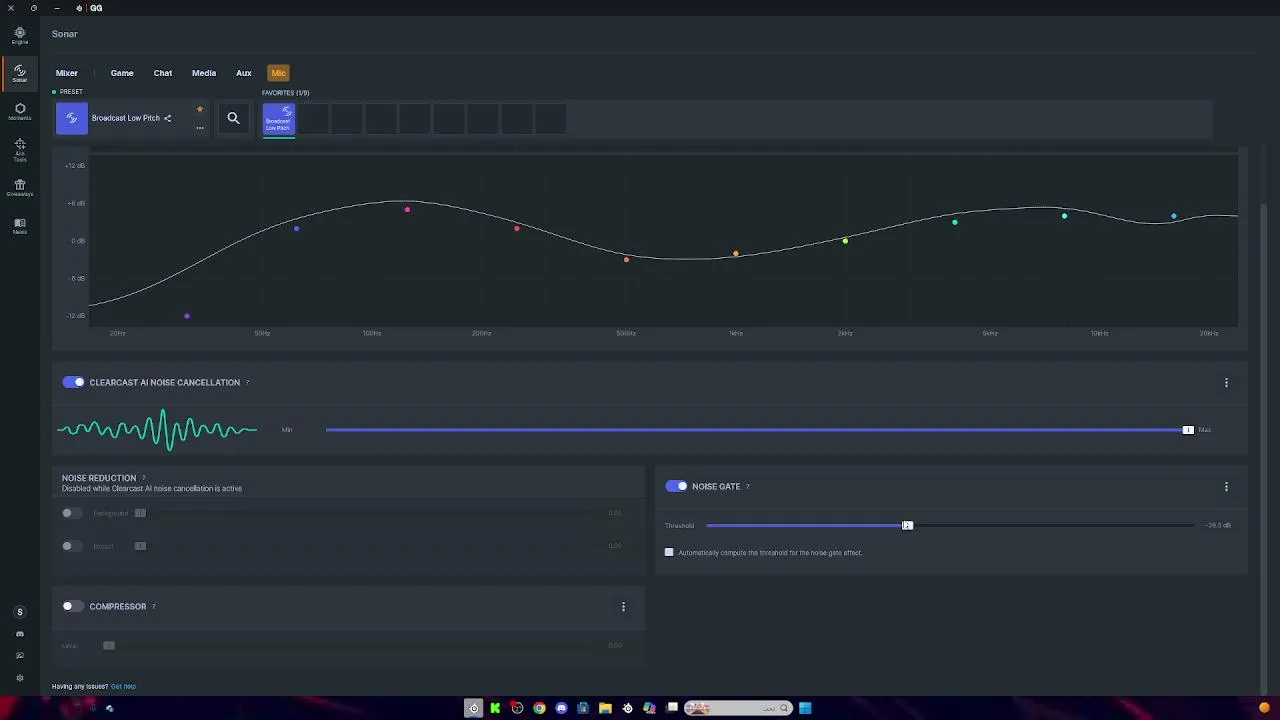This screenshot has height=720, width=1280.
Task: Toggle the Compressor switch
Action: [73, 606]
